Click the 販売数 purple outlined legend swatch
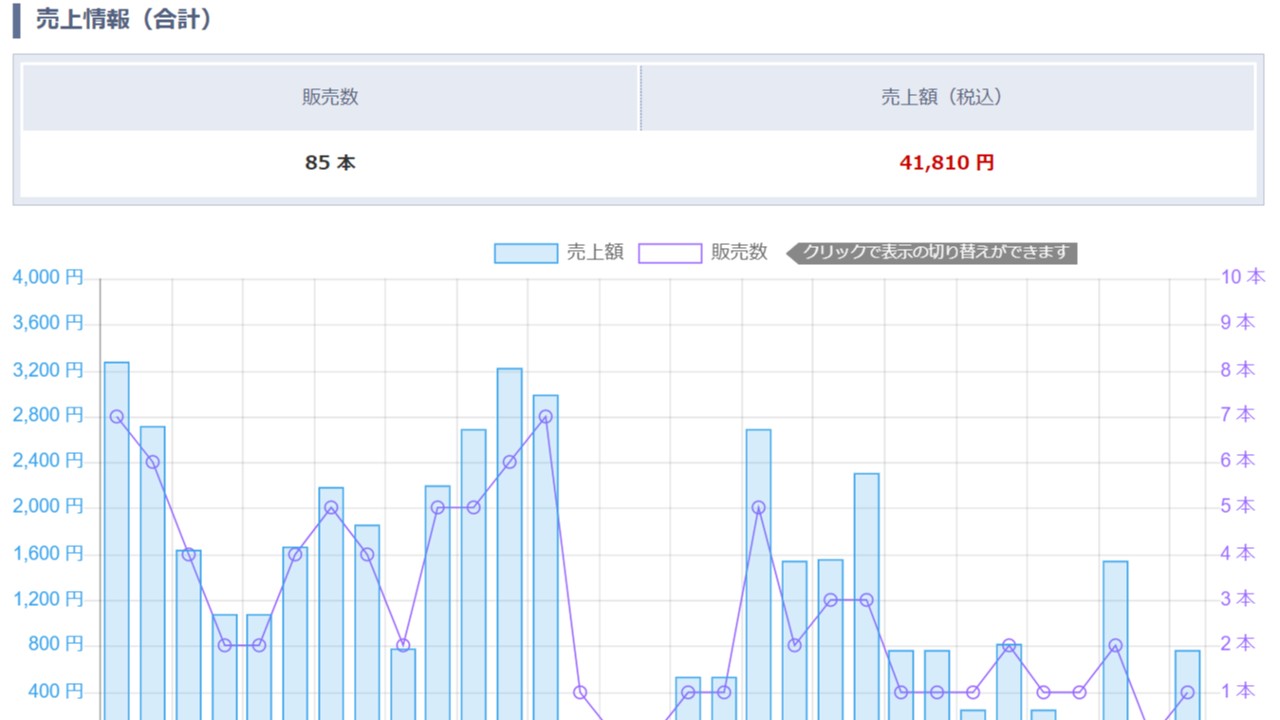This screenshot has width=1280, height=720. pos(670,253)
